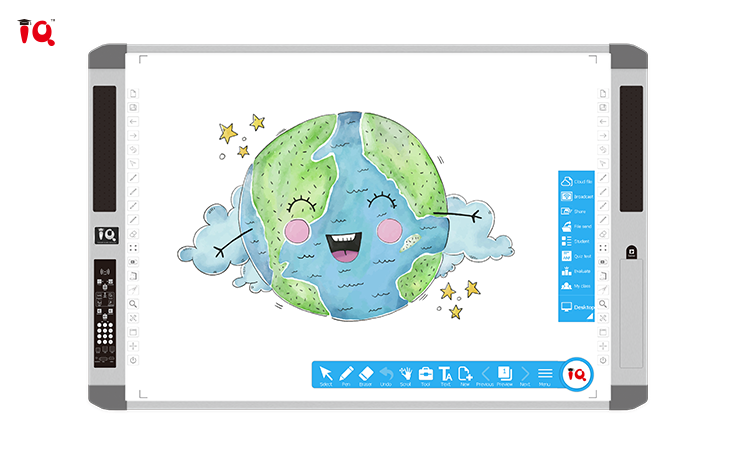Open the Tool briefcase
The image size is (735, 456).
pos(425,374)
